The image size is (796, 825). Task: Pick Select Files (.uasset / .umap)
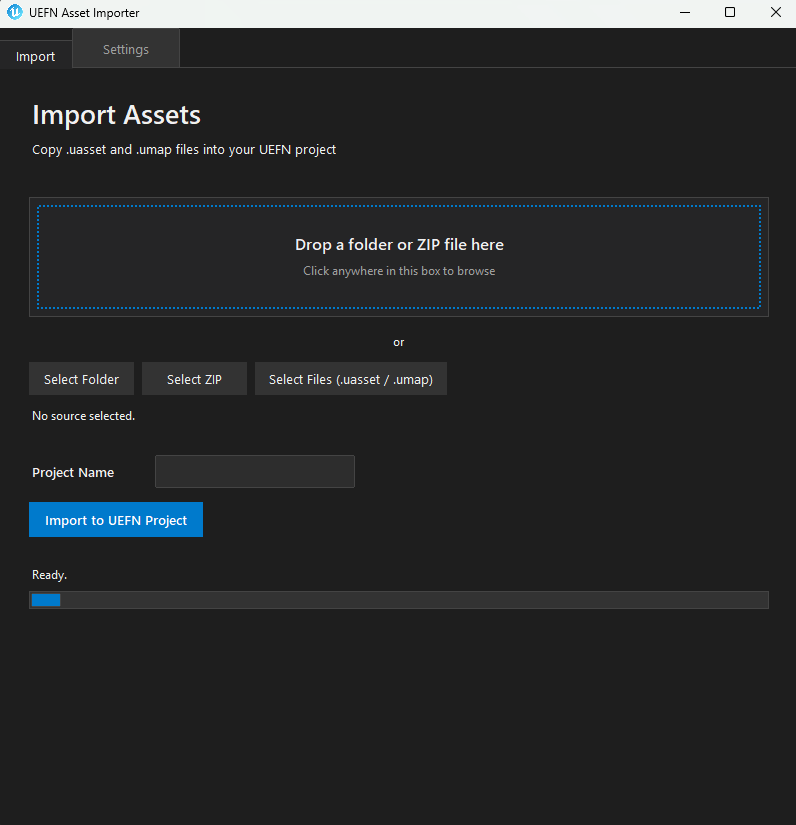[351, 379]
